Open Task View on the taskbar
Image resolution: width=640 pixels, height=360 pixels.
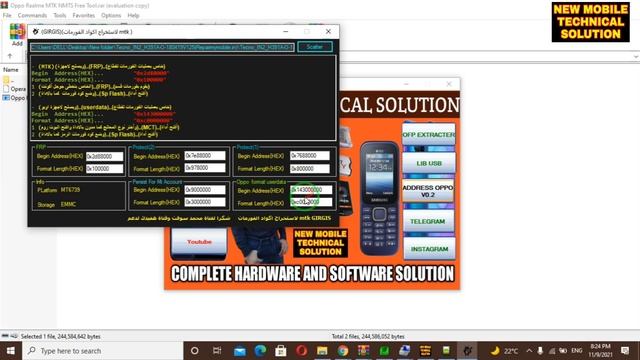point(217,351)
